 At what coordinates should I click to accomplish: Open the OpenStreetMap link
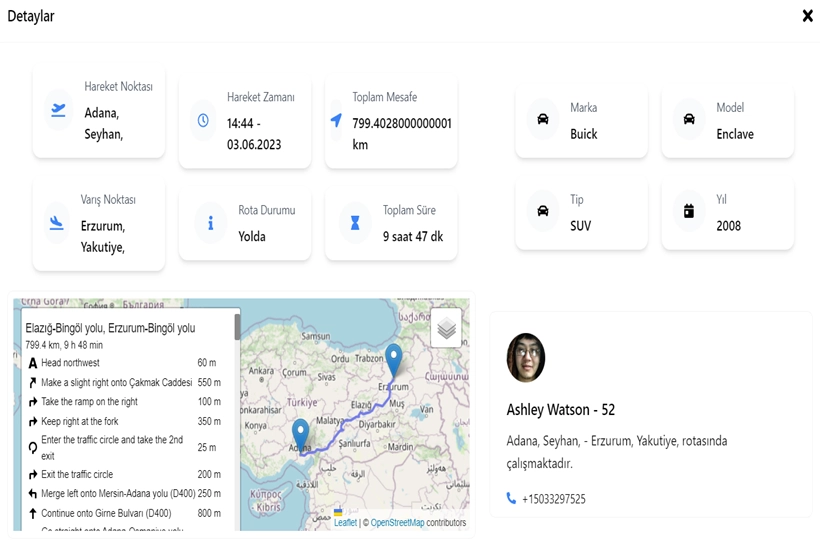(x=397, y=523)
